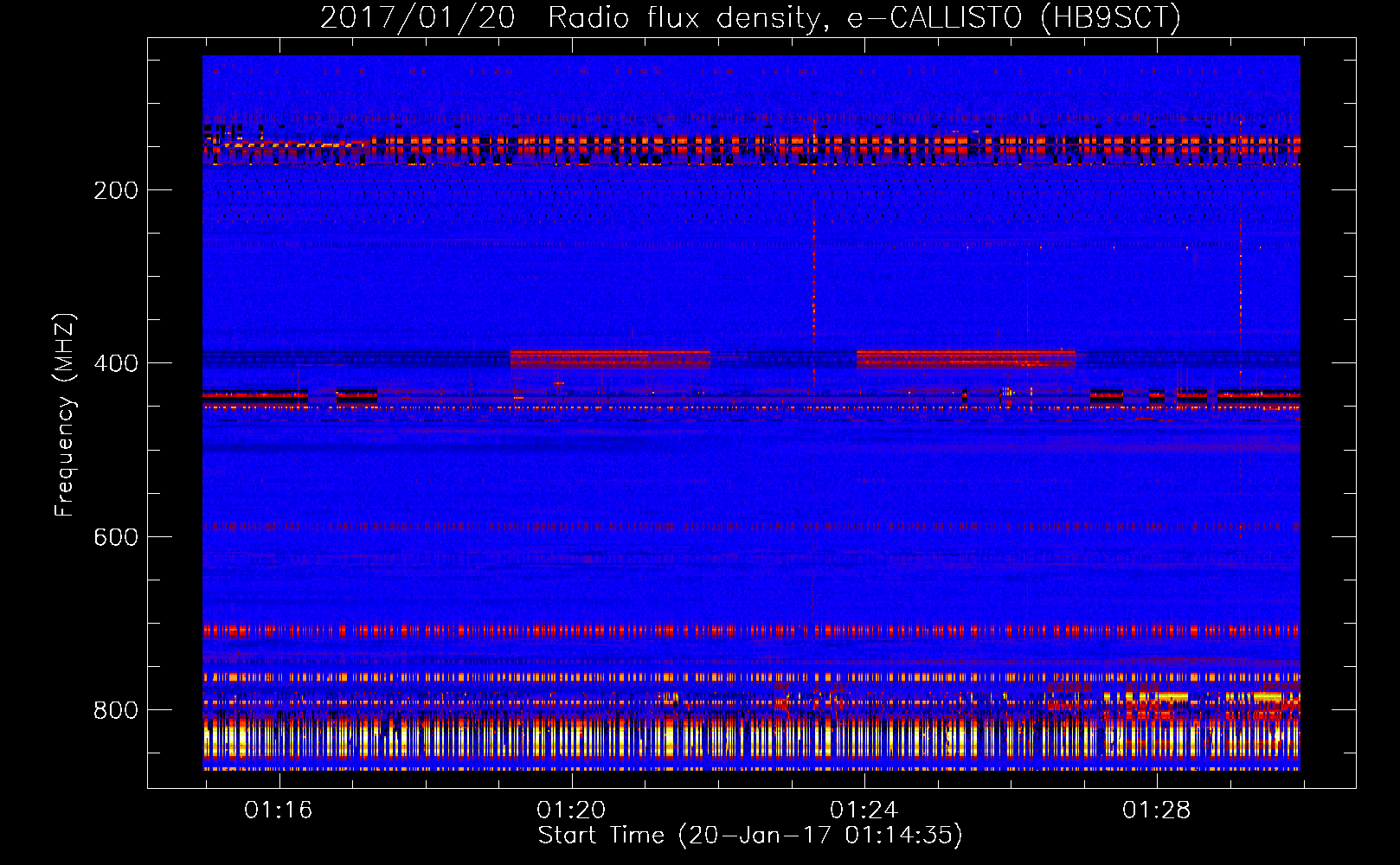
Task: Click the 200 frequency tick label
Action: coord(116,190)
